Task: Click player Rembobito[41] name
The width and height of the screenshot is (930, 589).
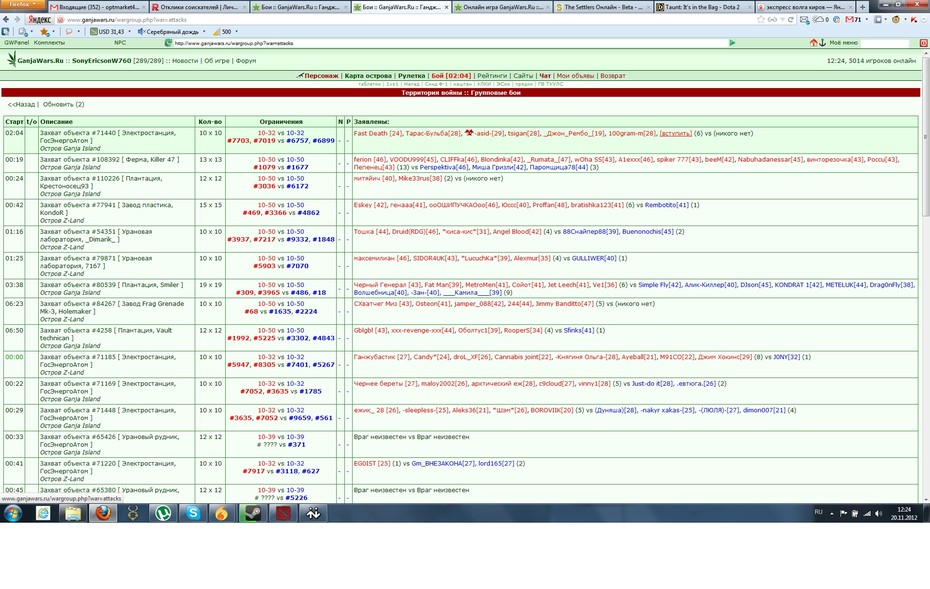Action: (x=667, y=205)
